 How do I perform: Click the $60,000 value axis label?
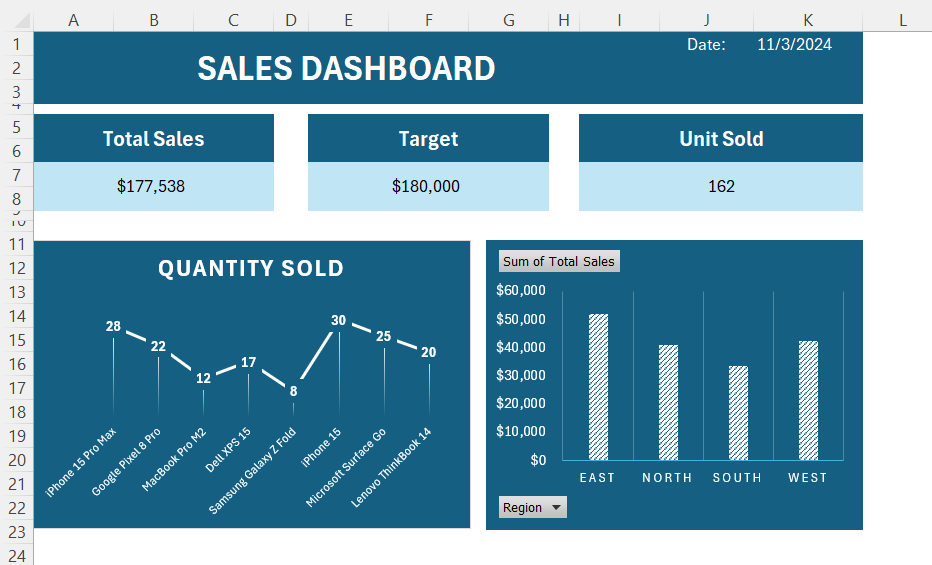[521, 291]
